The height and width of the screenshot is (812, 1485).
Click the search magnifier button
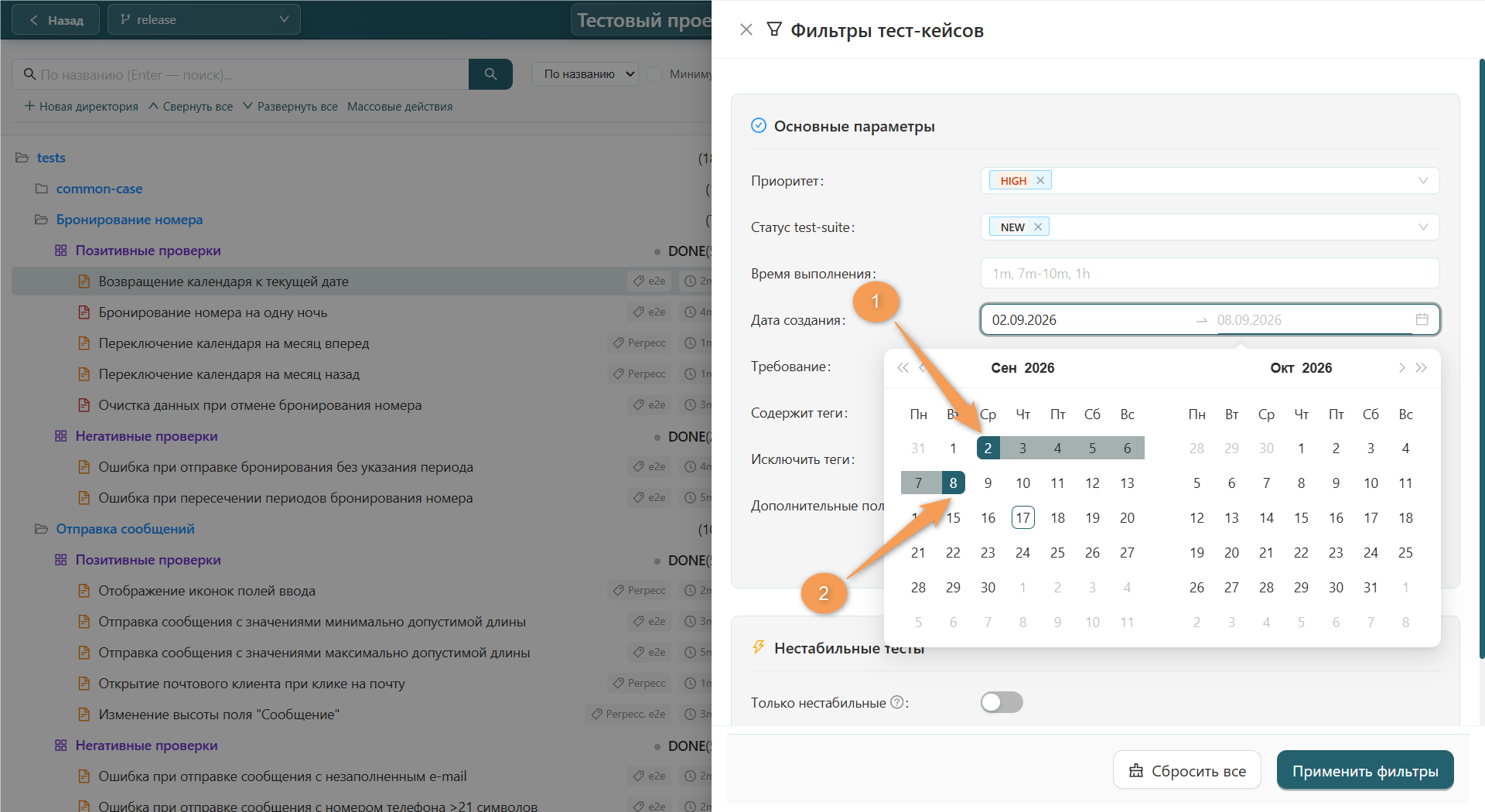click(x=490, y=74)
